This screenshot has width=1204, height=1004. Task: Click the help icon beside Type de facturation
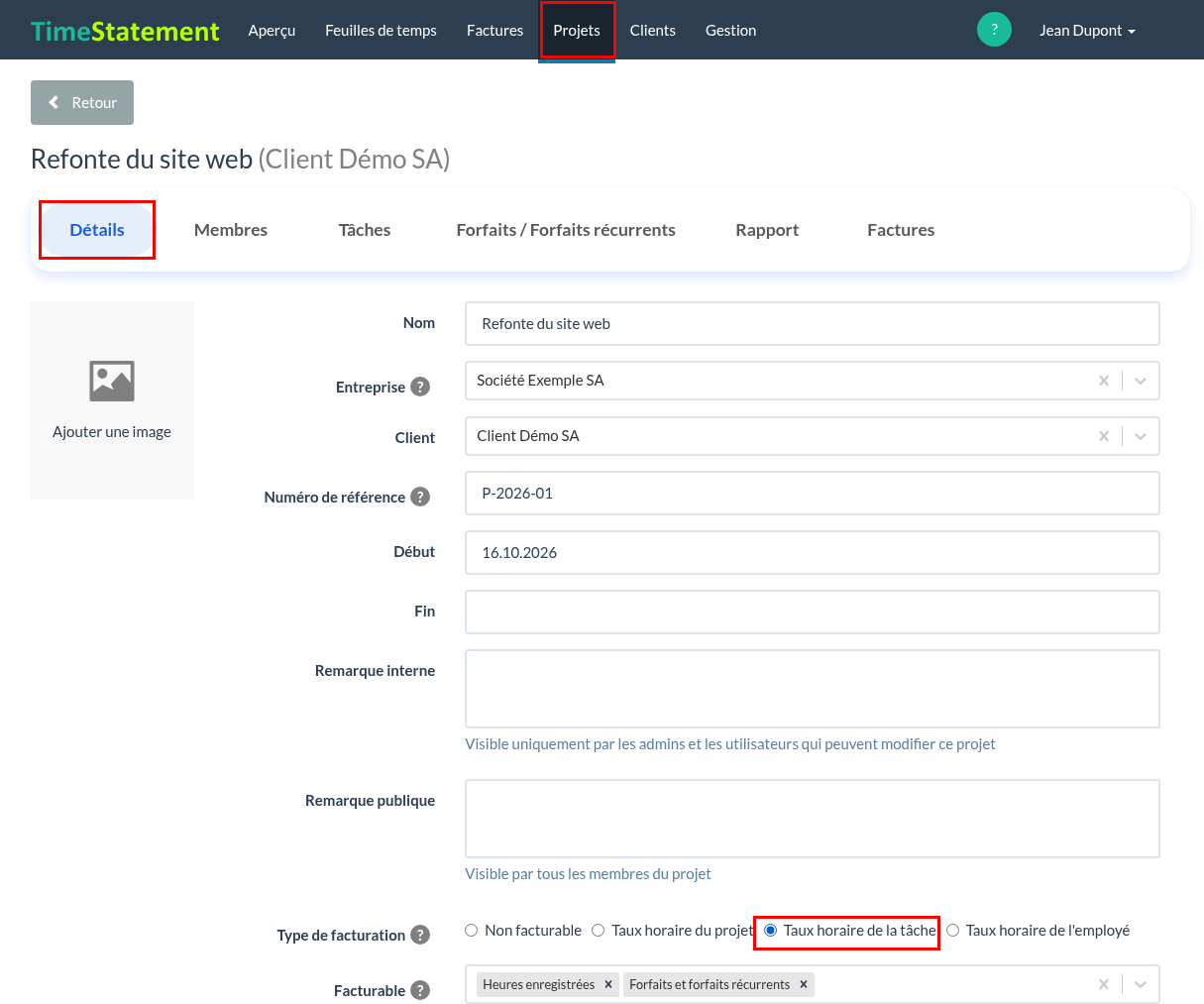click(420, 935)
